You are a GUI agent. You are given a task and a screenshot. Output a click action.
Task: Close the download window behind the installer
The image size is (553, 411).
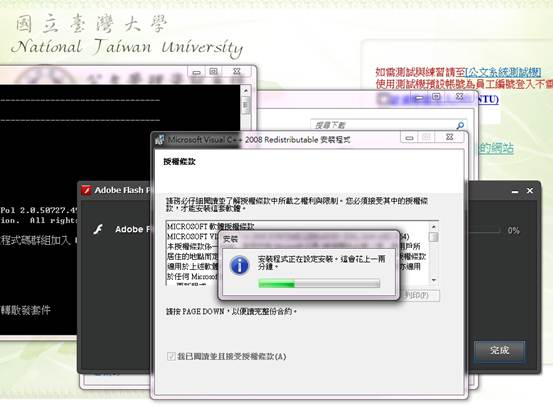point(460,96)
